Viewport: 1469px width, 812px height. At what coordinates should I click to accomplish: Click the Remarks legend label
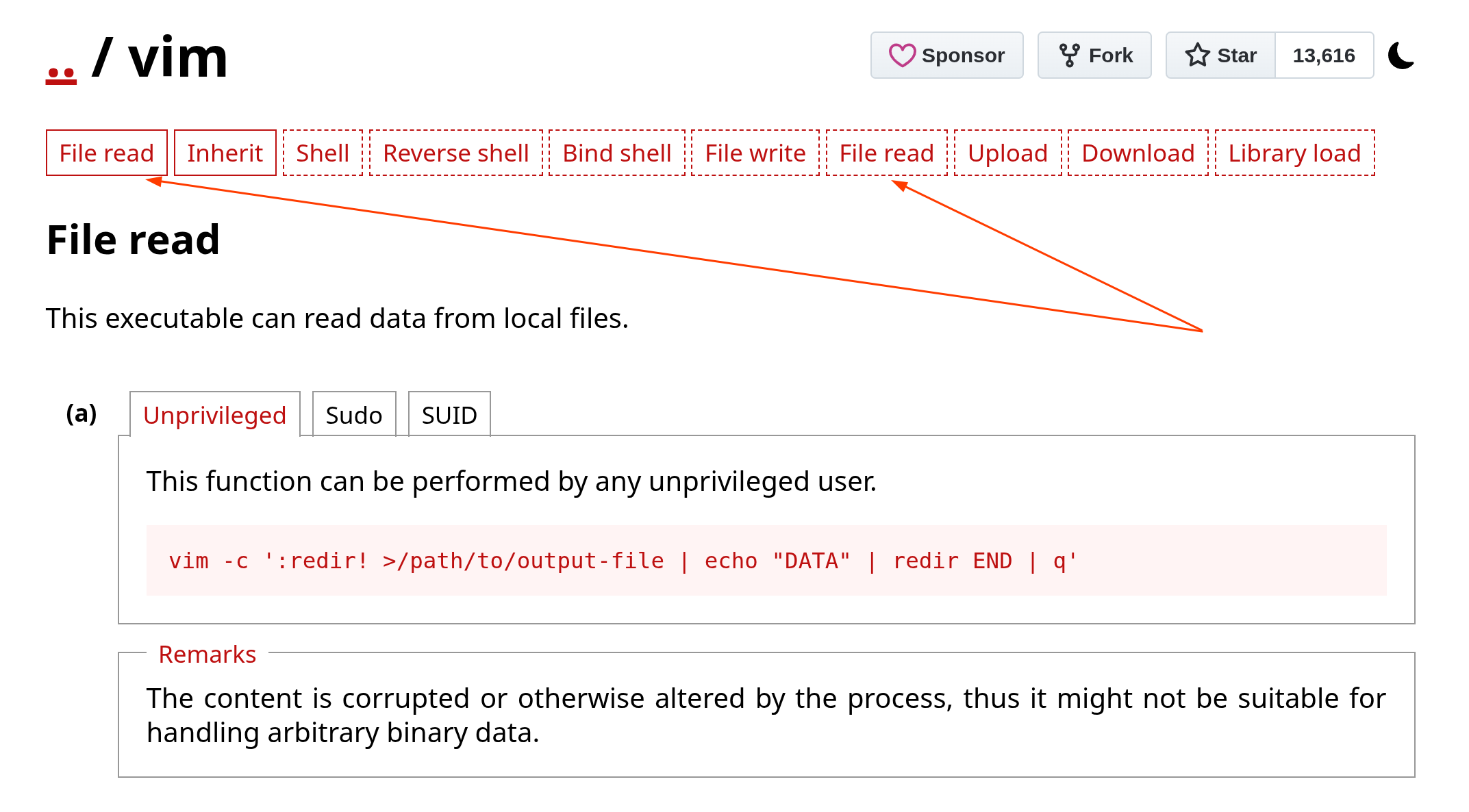[x=207, y=654]
